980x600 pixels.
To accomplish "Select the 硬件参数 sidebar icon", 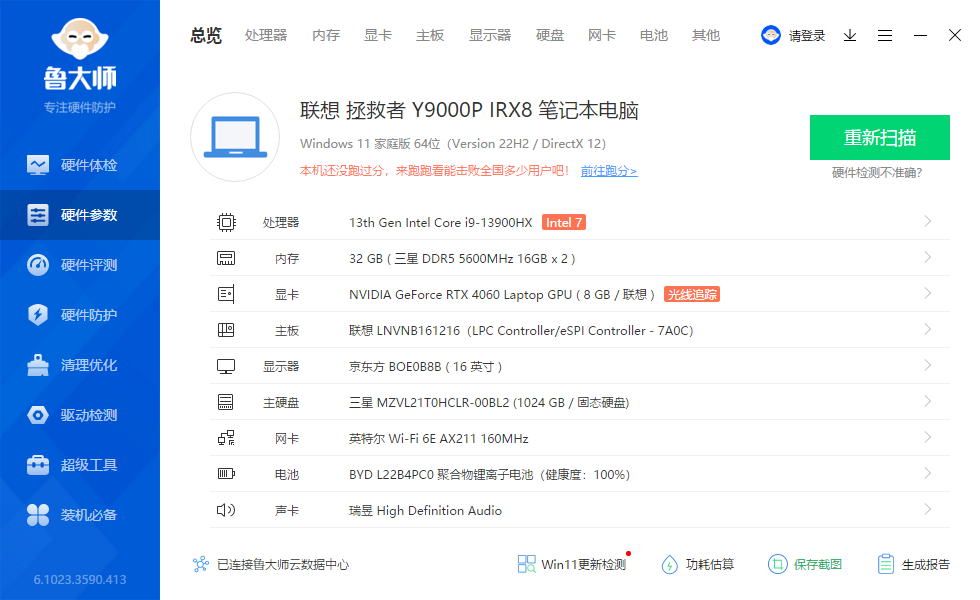I will click(x=38, y=215).
